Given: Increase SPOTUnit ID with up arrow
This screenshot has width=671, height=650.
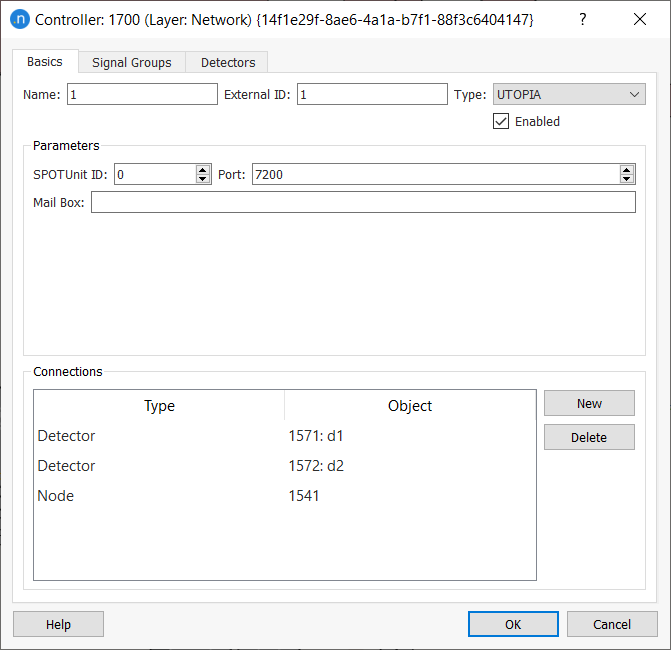Looking at the screenshot, I should (204, 170).
